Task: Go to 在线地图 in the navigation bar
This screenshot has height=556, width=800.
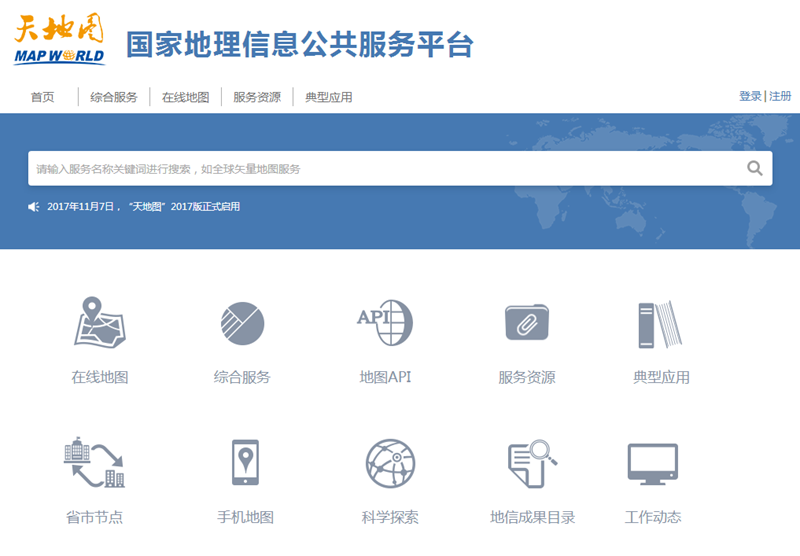Action: (185, 97)
